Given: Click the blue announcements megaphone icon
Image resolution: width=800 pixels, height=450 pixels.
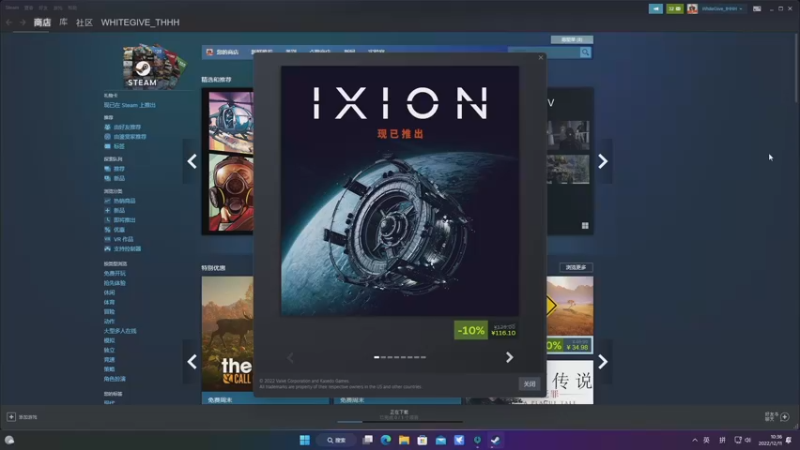Looking at the screenshot, I should pos(656,9).
